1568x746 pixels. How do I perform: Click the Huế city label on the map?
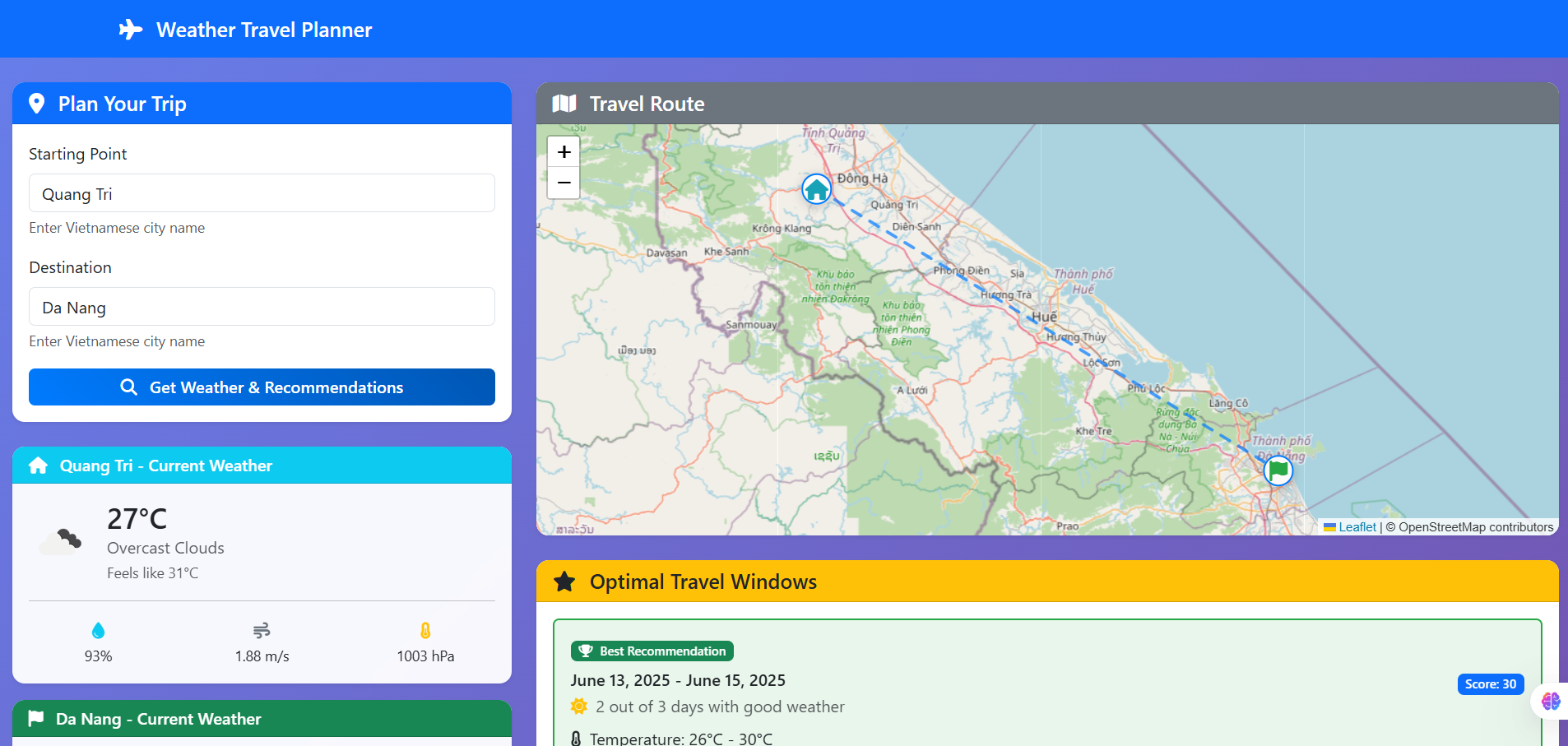(1045, 317)
